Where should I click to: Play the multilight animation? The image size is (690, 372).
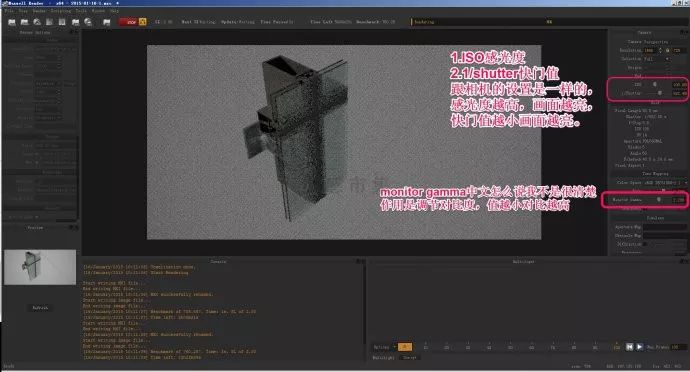(x=639, y=347)
